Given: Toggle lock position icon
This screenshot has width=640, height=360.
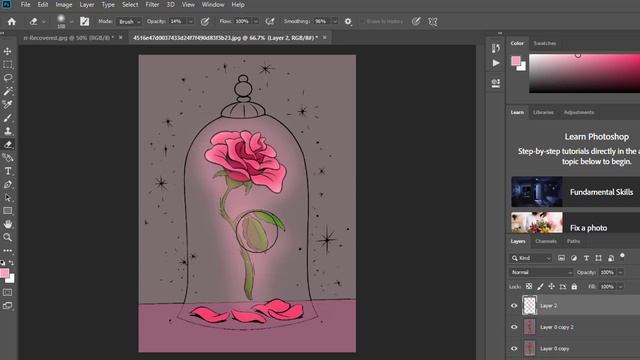Looking at the screenshot, I should point(551,287).
